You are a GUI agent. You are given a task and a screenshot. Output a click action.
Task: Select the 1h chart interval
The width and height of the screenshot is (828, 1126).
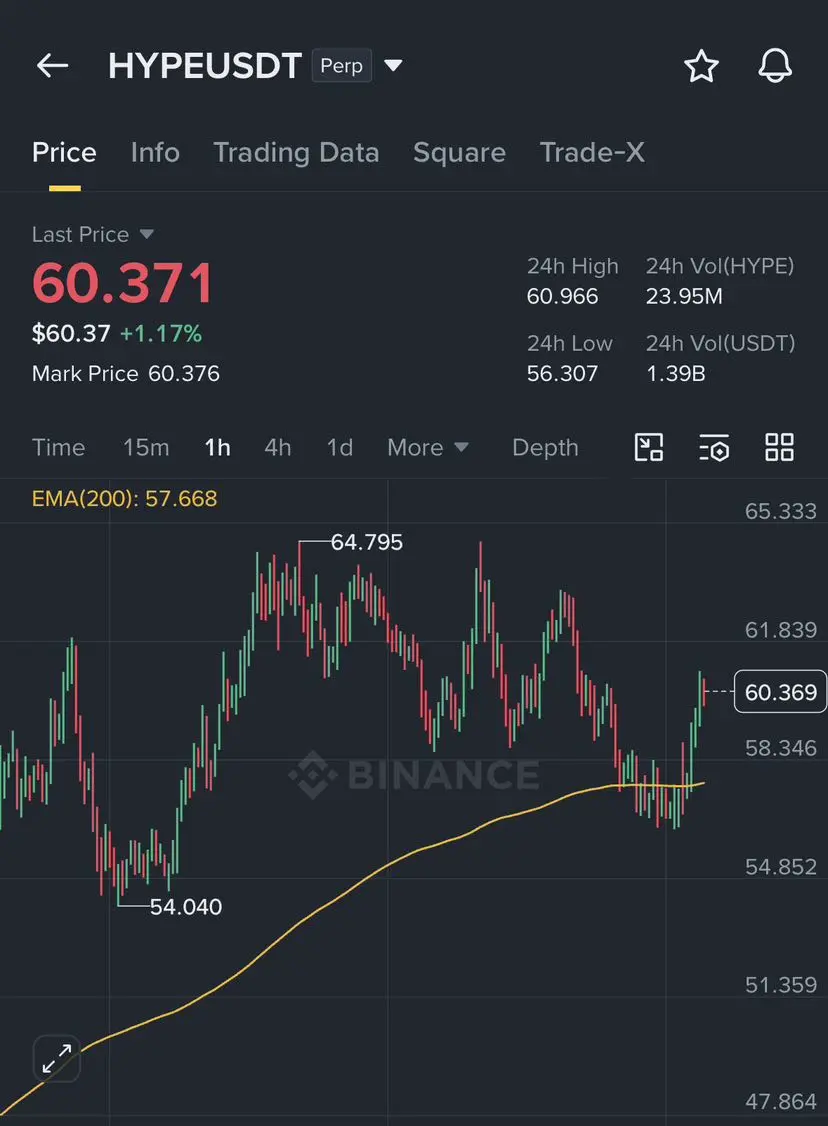[218, 447]
